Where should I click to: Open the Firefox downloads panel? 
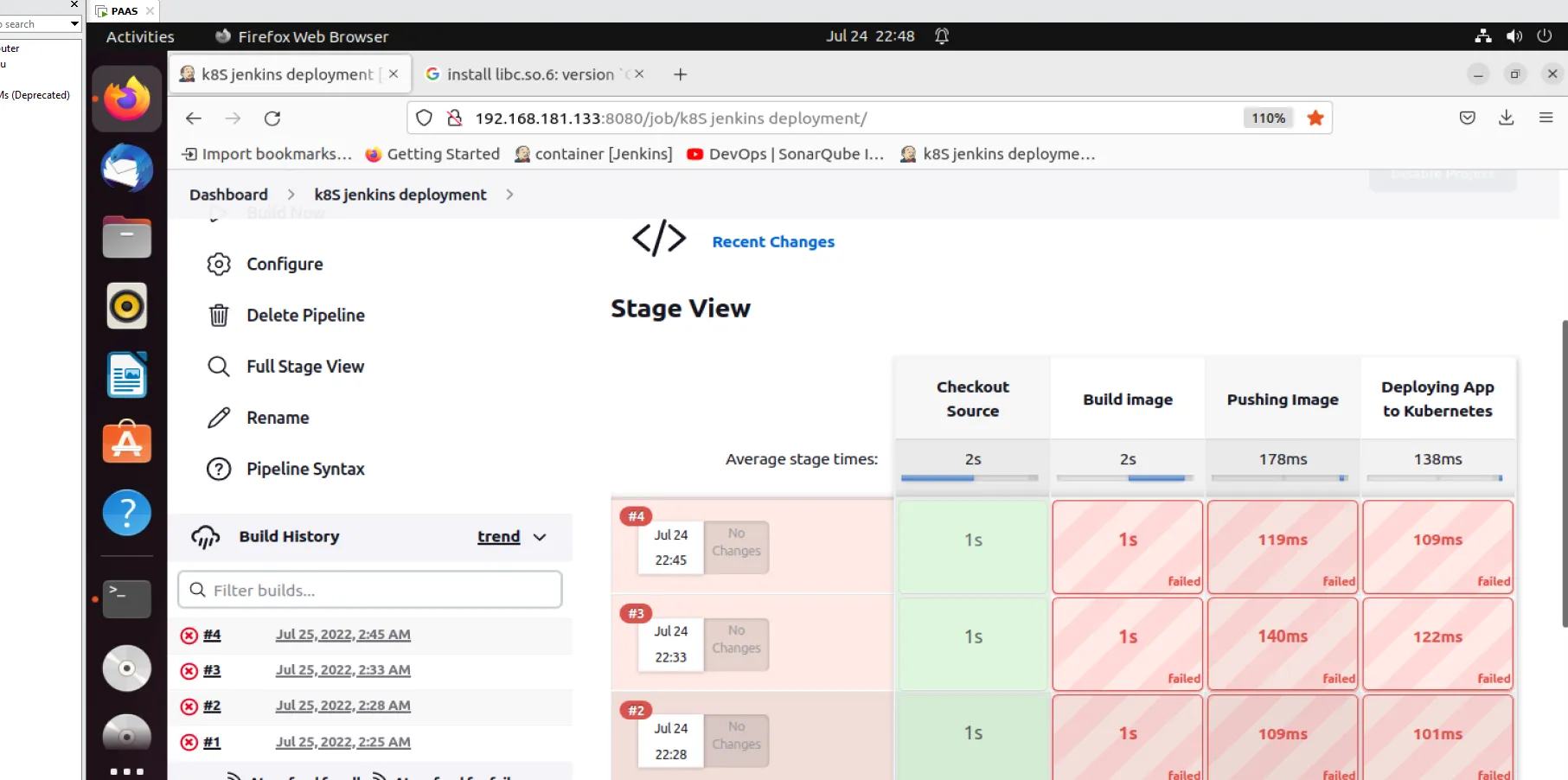coord(1507,118)
